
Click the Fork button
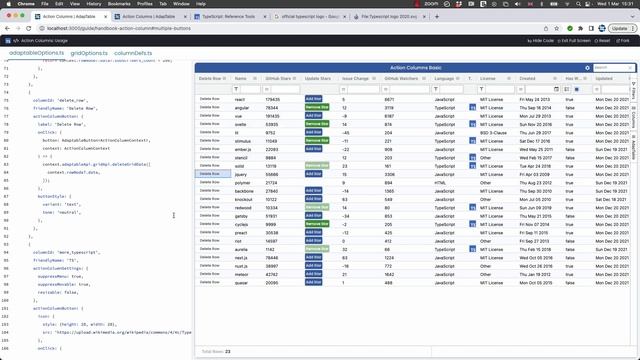tap(623, 41)
